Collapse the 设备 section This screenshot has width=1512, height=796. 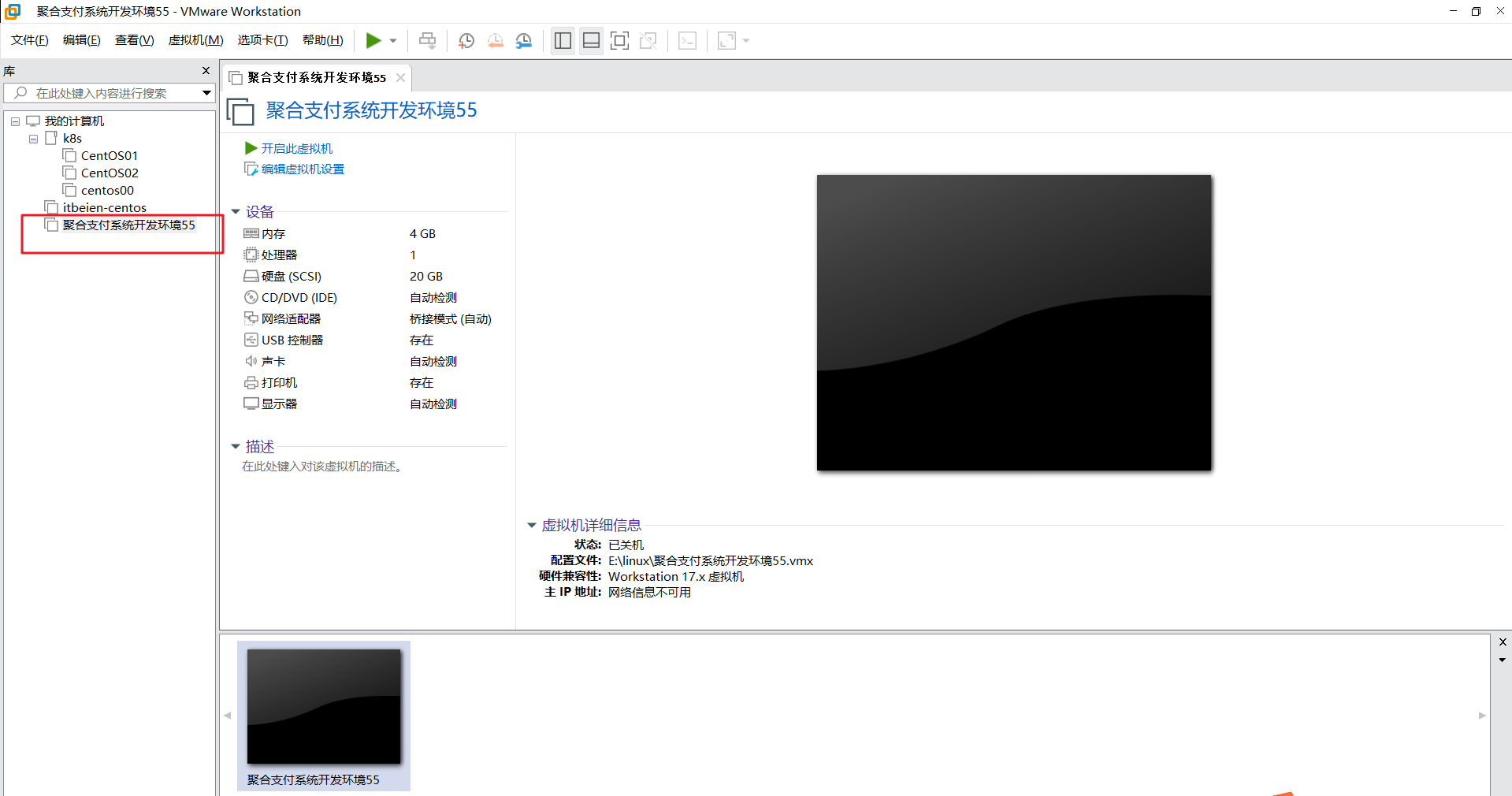[x=236, y=212]
